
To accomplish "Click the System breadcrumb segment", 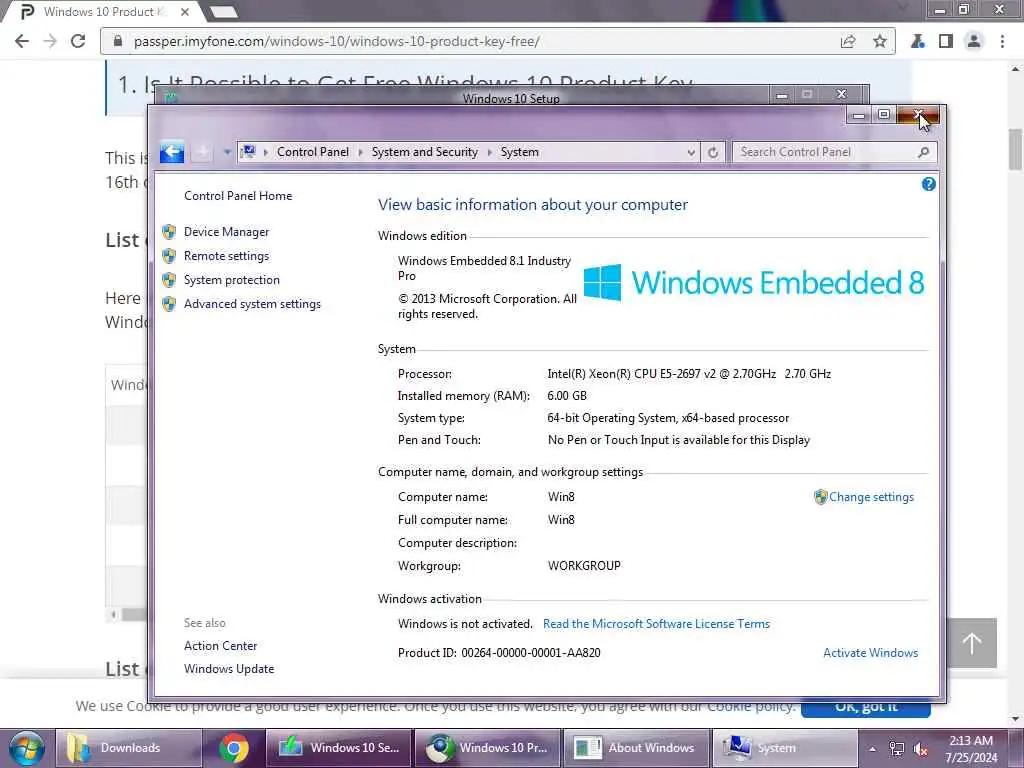I will click(x=520, y=152).
